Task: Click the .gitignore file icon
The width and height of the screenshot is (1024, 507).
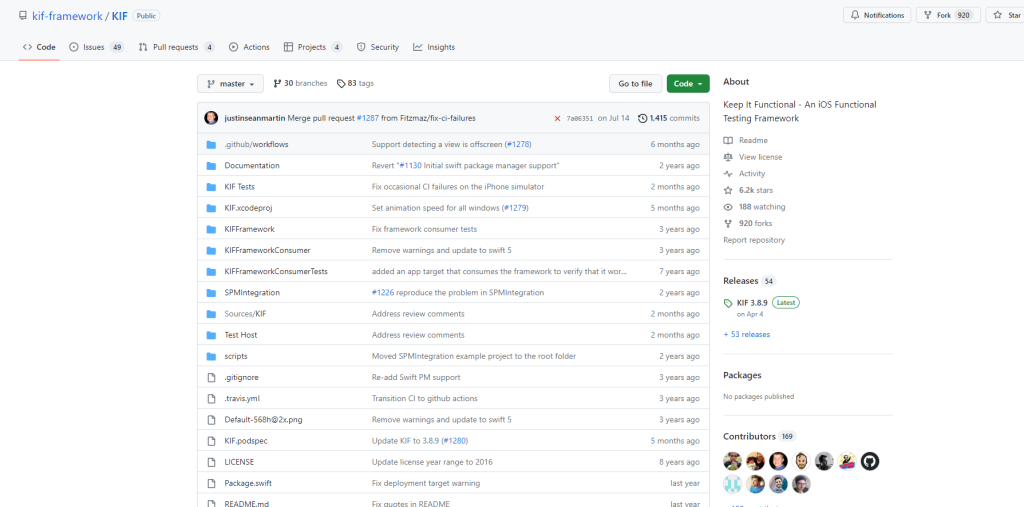Action: click(x=211, y=377)
